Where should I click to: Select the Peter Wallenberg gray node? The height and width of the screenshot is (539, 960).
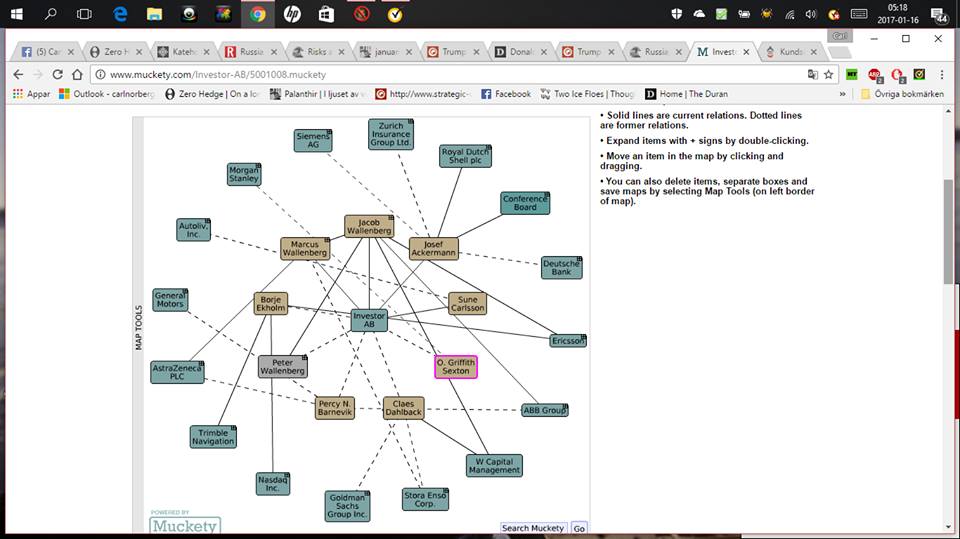(282, 366)
